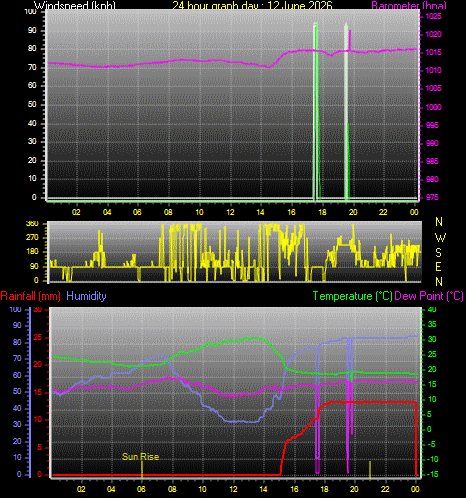Click barometer scale value 975
Viewport: 466px width, 498px height.
pyautogui.click(x=432, y=197)
